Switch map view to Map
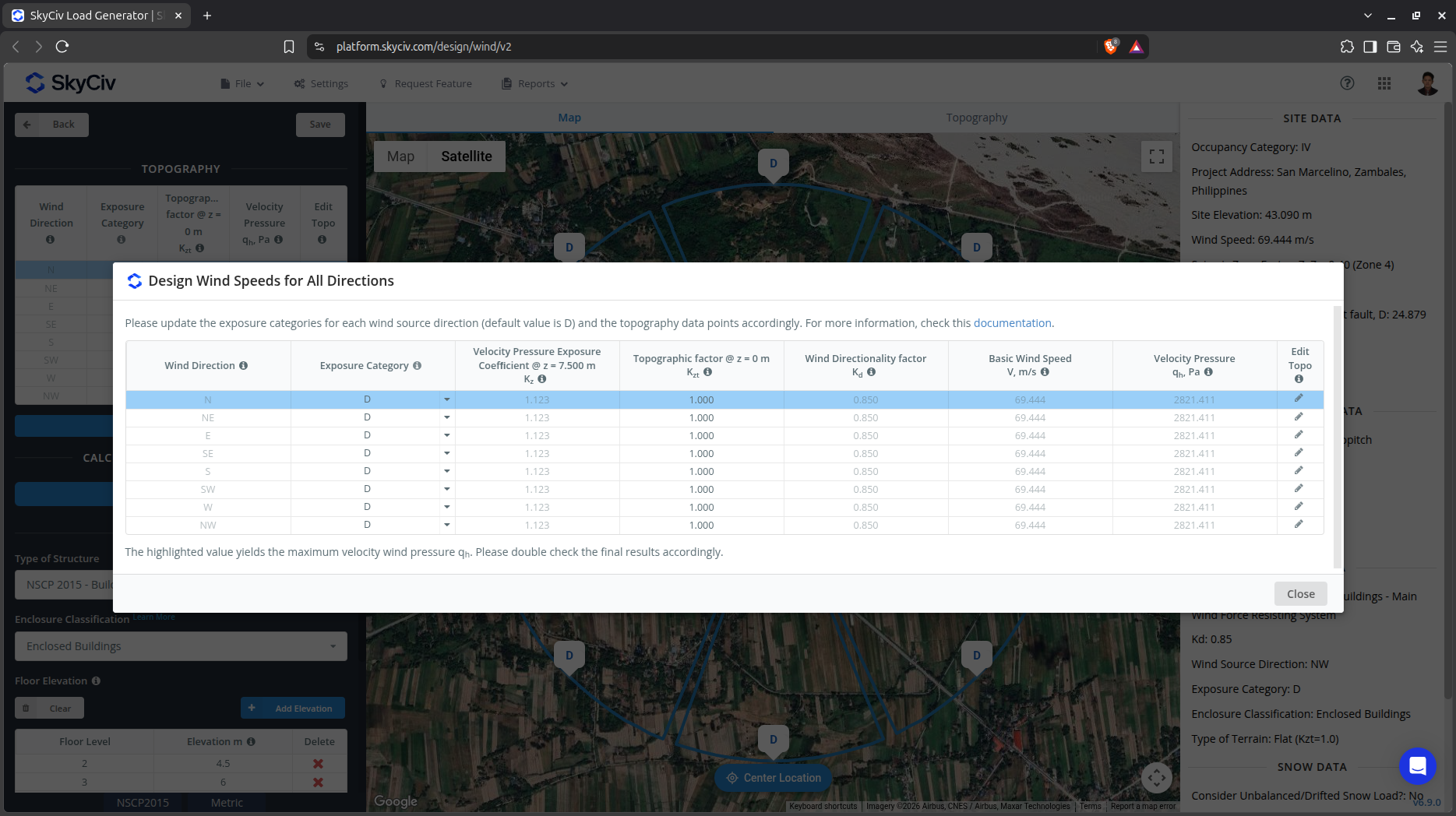Viewport: 1456px width, 816px height. click(400, 157)
